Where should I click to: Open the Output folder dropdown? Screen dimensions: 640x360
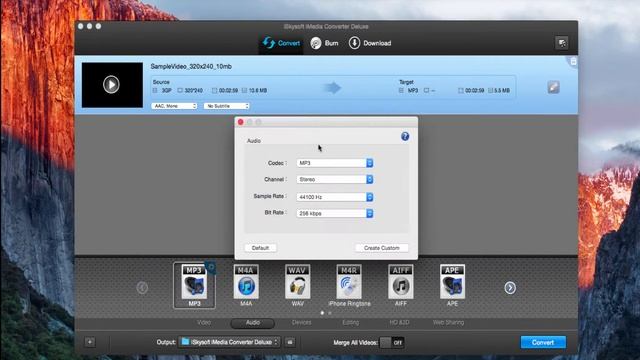[x=229, y=342]
